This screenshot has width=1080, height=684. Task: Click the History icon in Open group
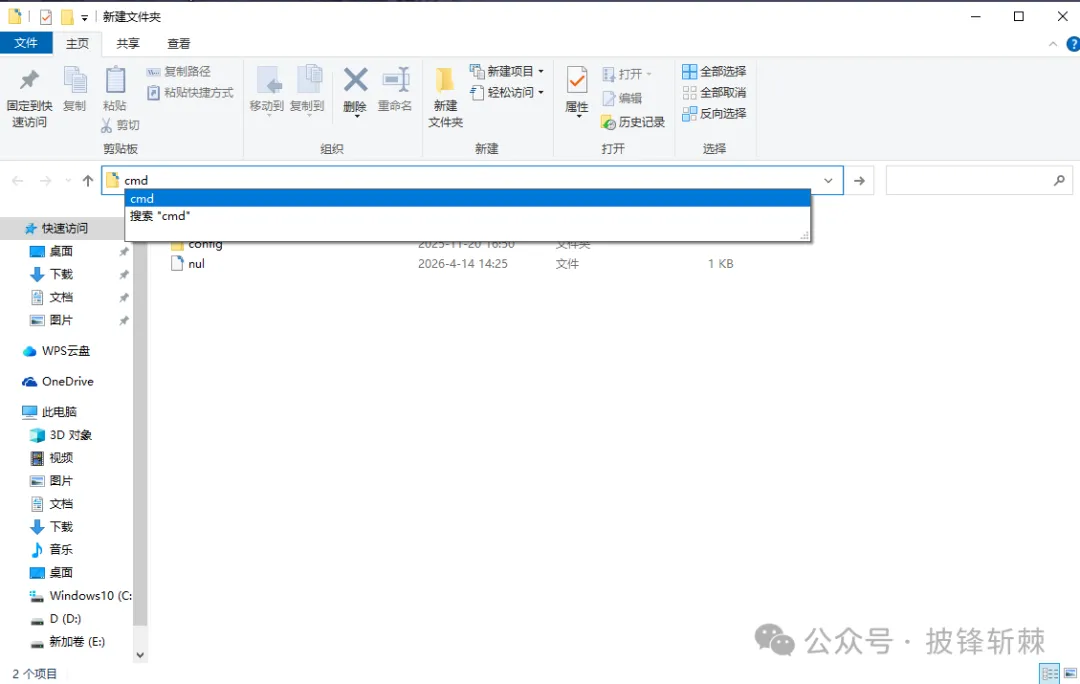pos(632,122)
